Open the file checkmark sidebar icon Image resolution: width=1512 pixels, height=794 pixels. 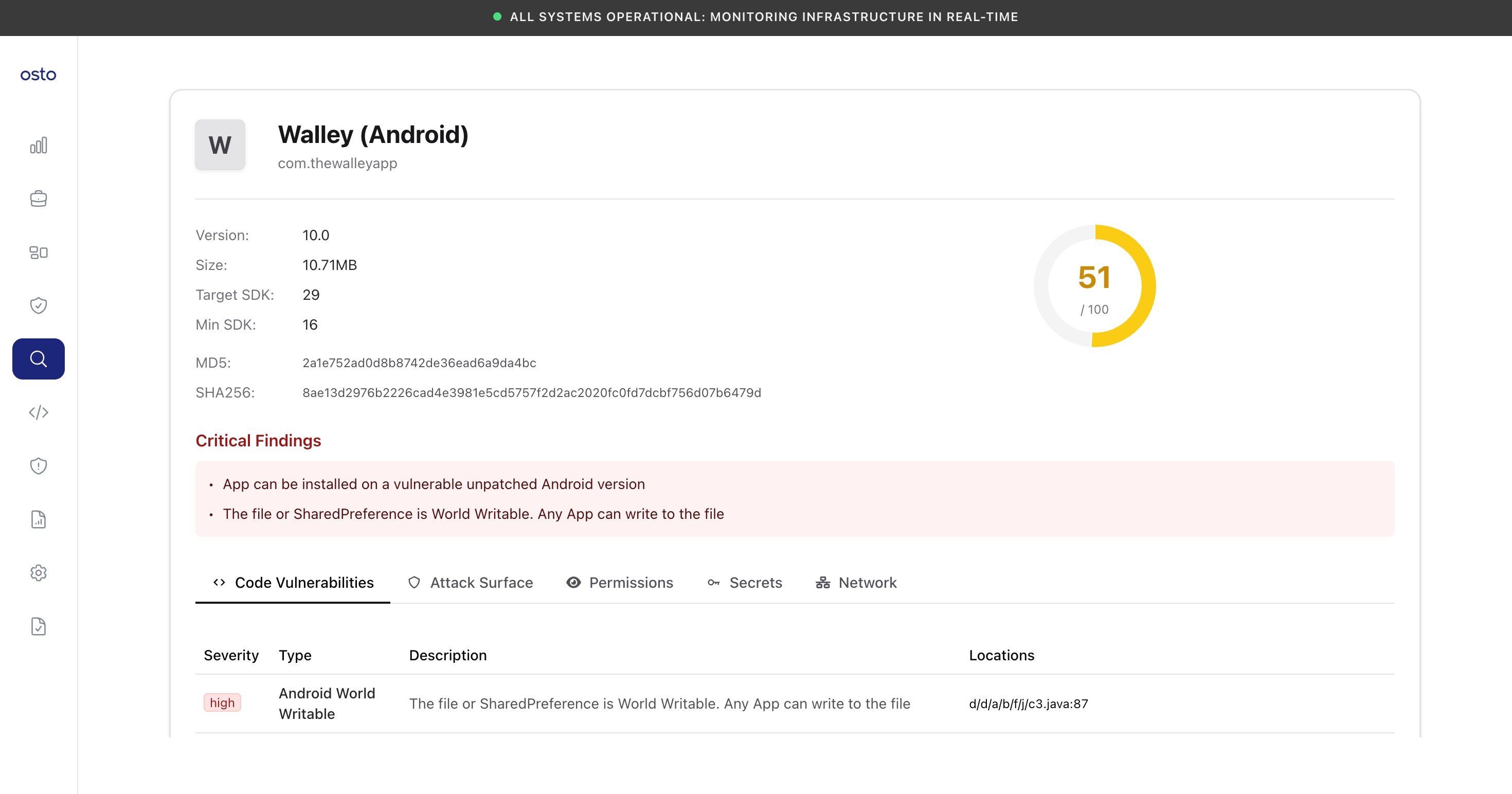tap(38, 626)
